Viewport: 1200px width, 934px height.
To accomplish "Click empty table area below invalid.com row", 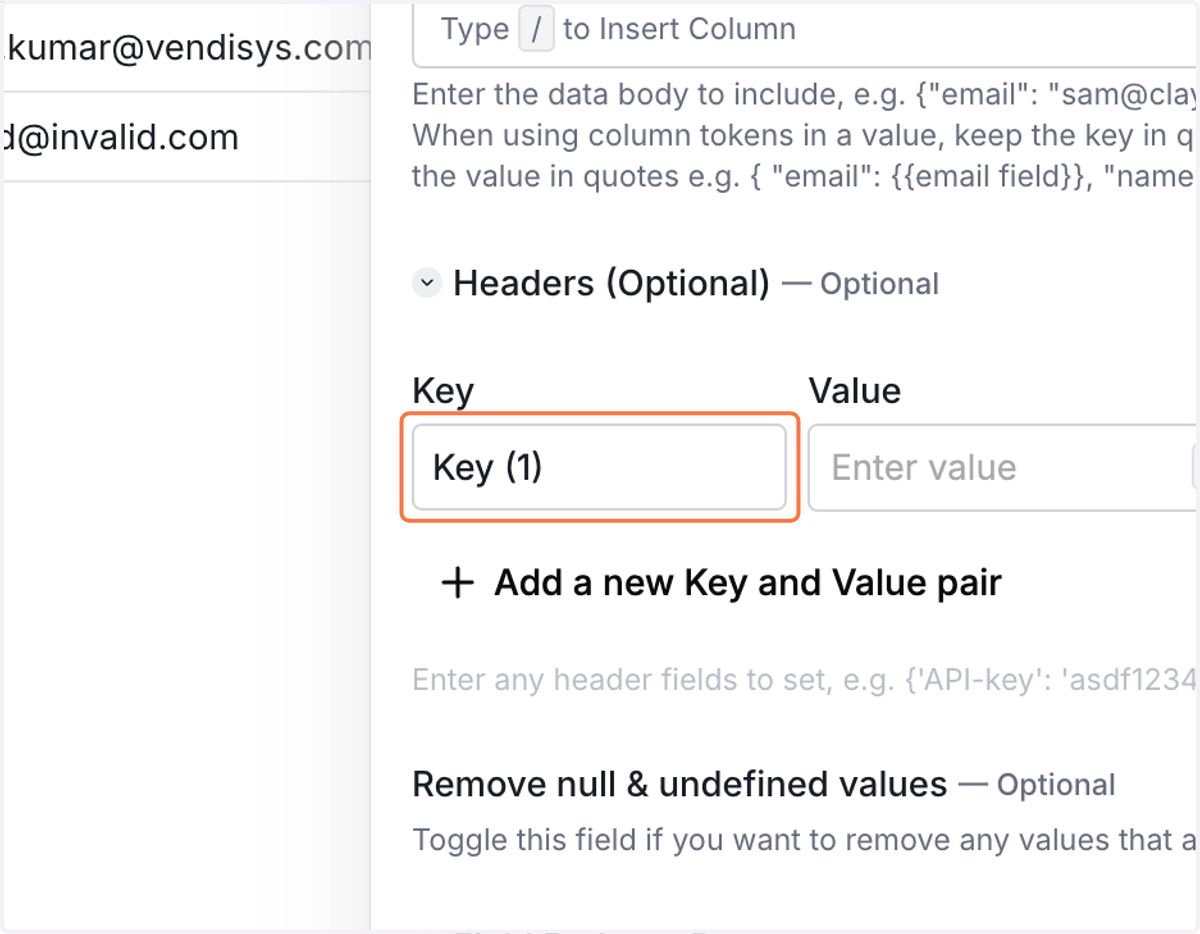I will (x=185, y=550).
